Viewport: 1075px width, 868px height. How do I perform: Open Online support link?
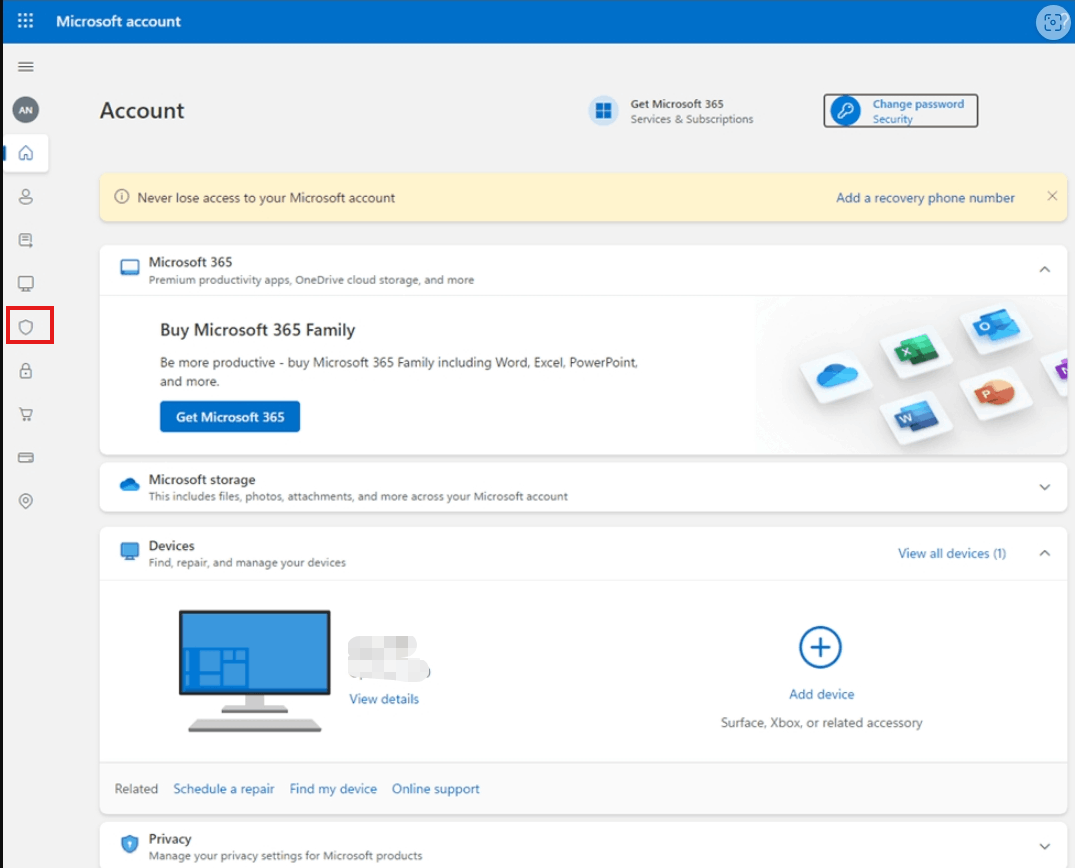[x=435, y=788]
